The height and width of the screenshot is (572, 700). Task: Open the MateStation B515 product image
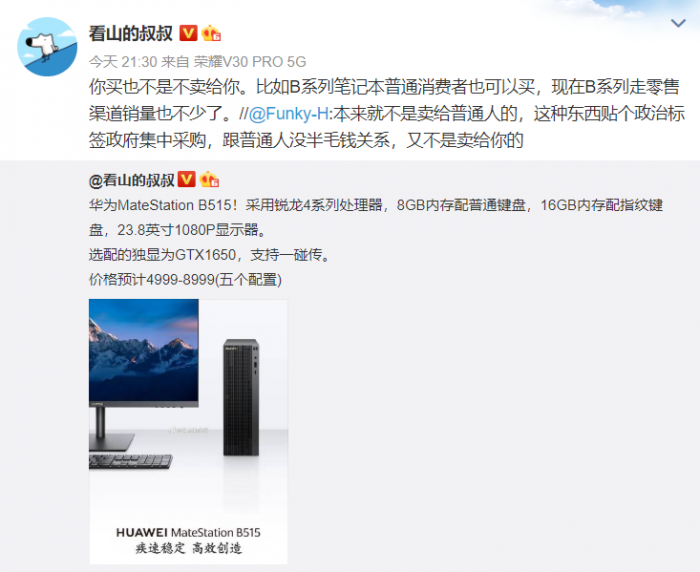(188, 431)
